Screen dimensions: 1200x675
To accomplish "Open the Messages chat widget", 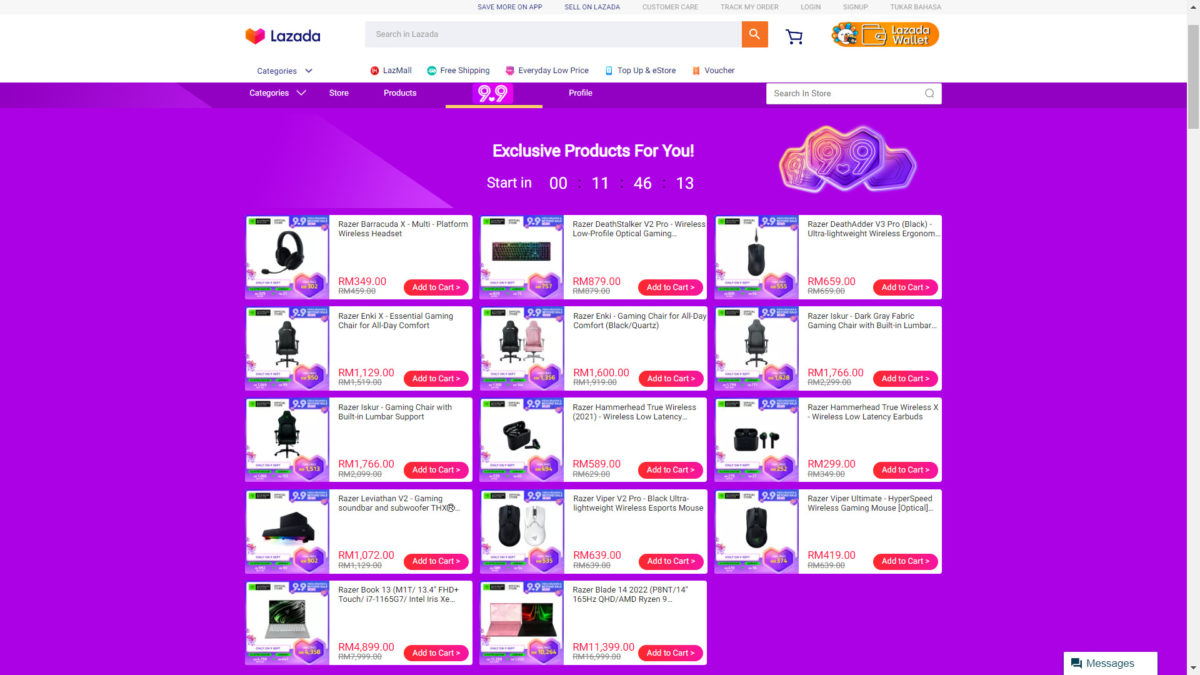I will pyautogui.click(x=1110, y=663).
